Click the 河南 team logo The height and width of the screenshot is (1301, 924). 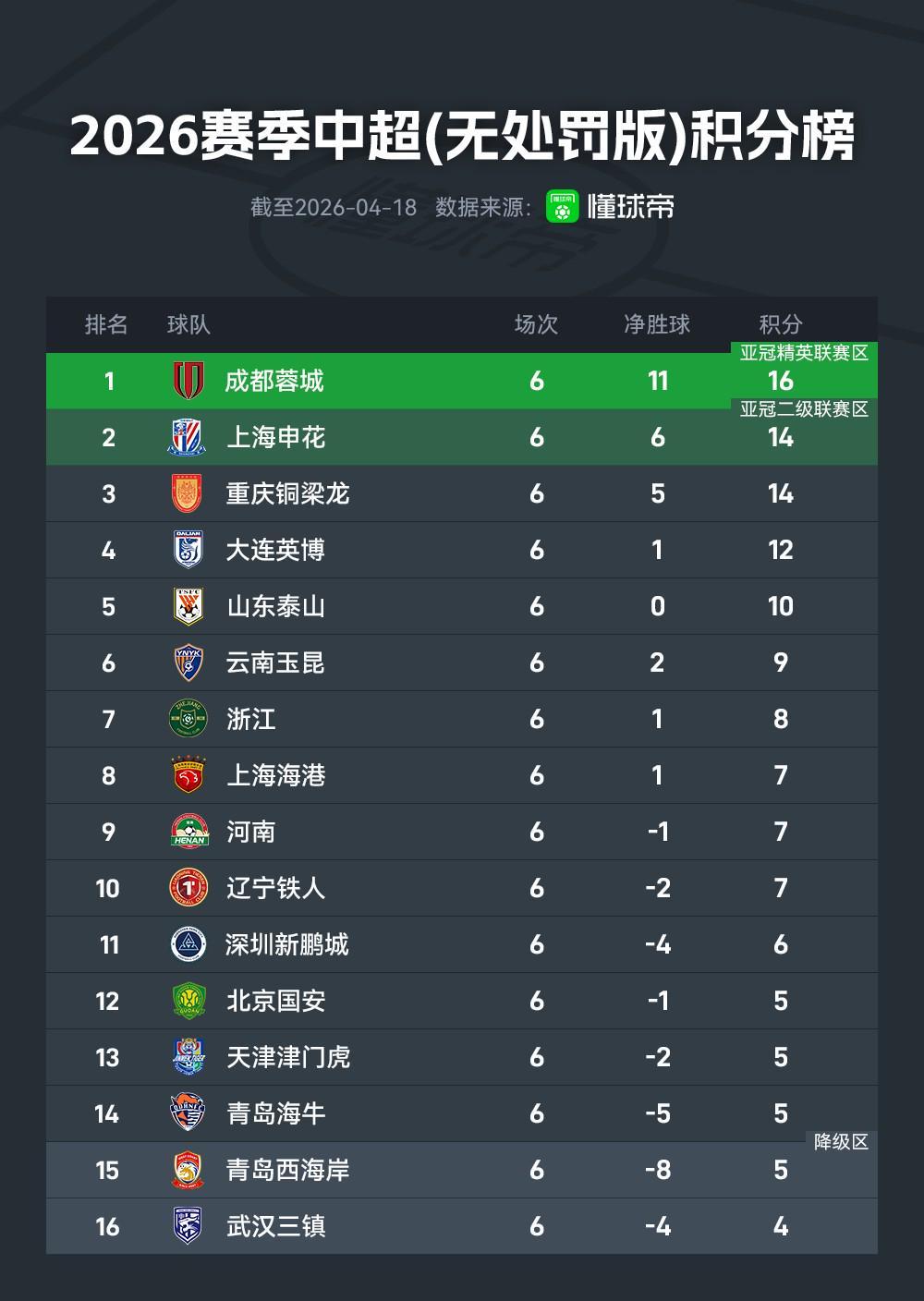188,832
